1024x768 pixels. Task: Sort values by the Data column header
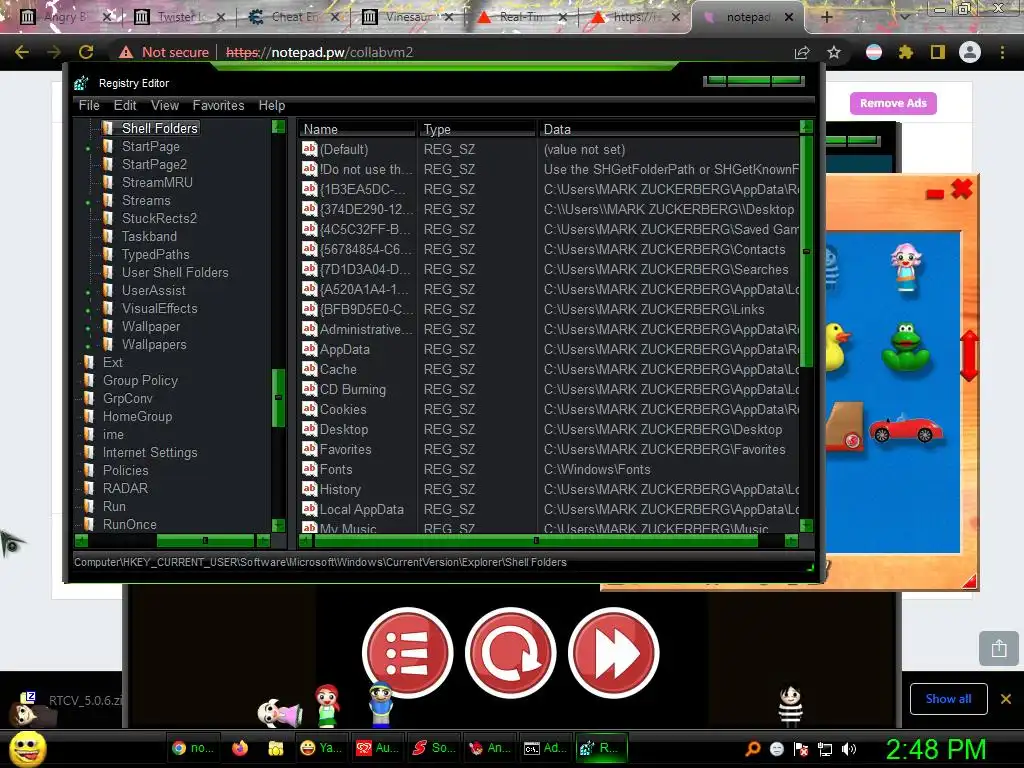(x=669, y=129)
